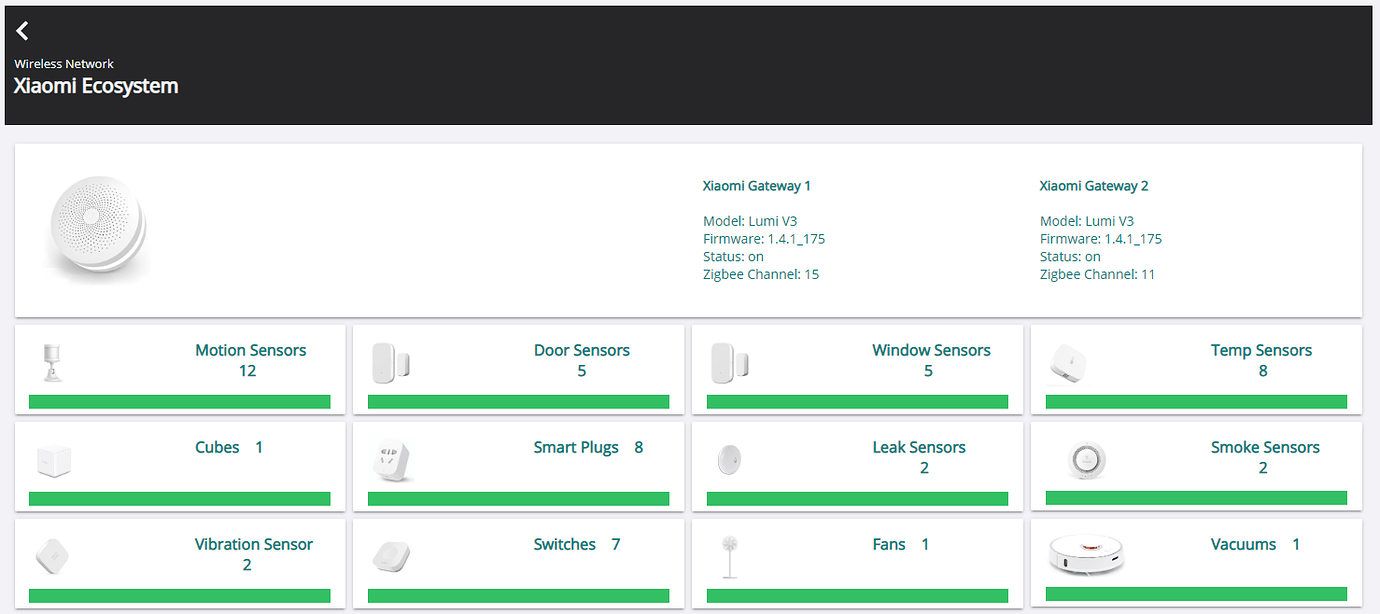Open the Leak Sensors card
The image size is (1380, 614).
tap(857, 466)
